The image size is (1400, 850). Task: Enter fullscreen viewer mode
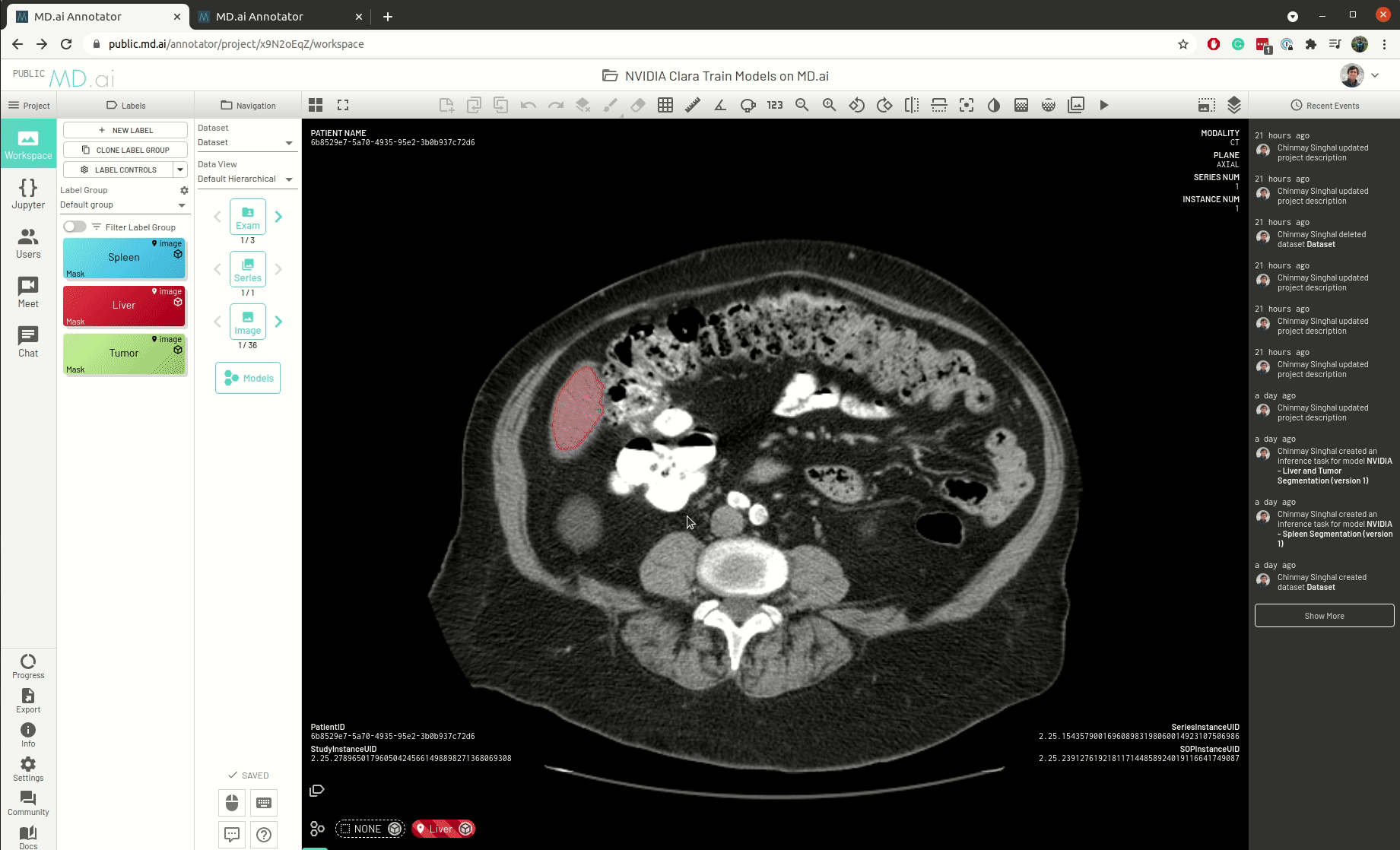[343, 105]
